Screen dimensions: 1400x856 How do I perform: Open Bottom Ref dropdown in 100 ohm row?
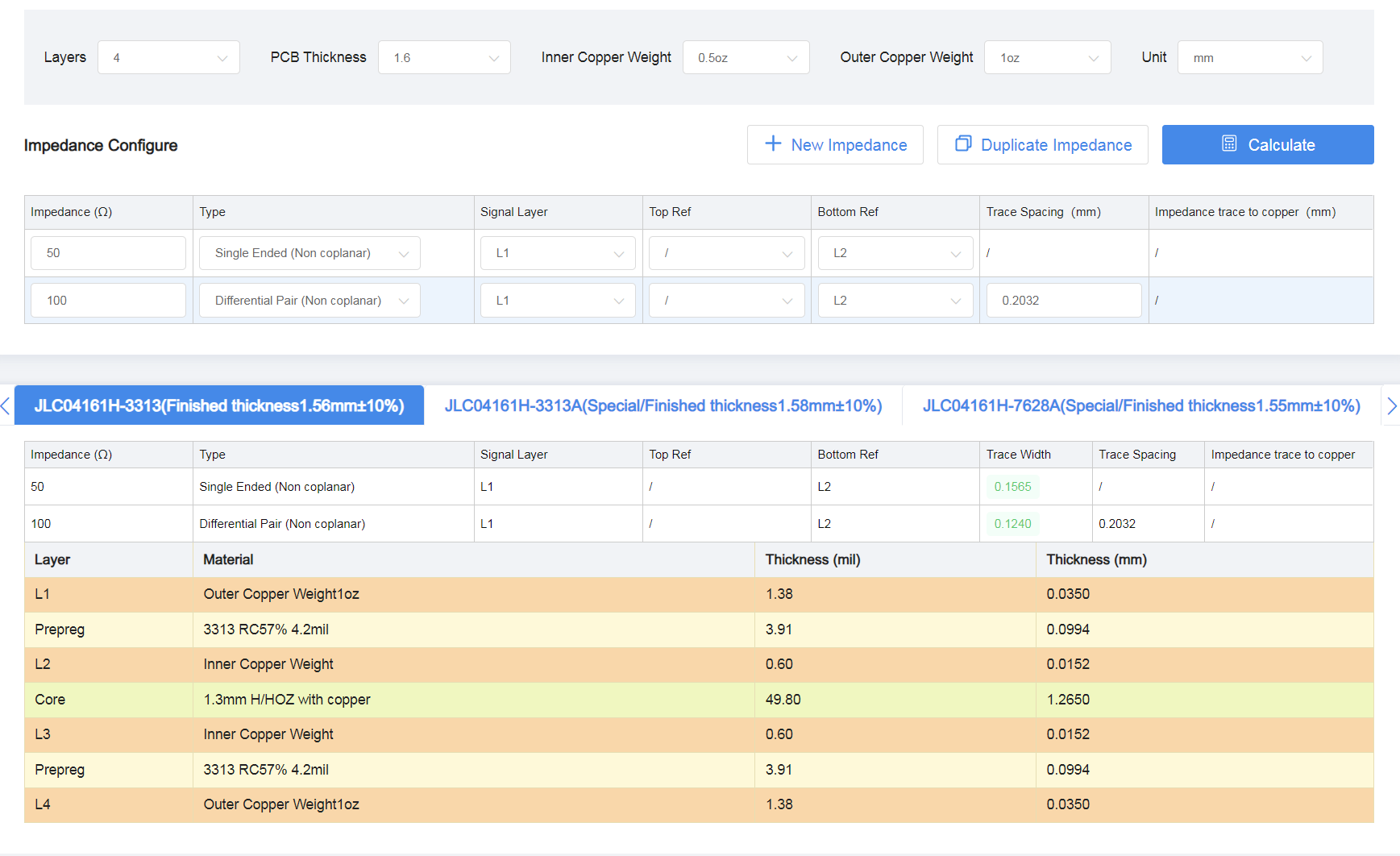tap(895, 301)
